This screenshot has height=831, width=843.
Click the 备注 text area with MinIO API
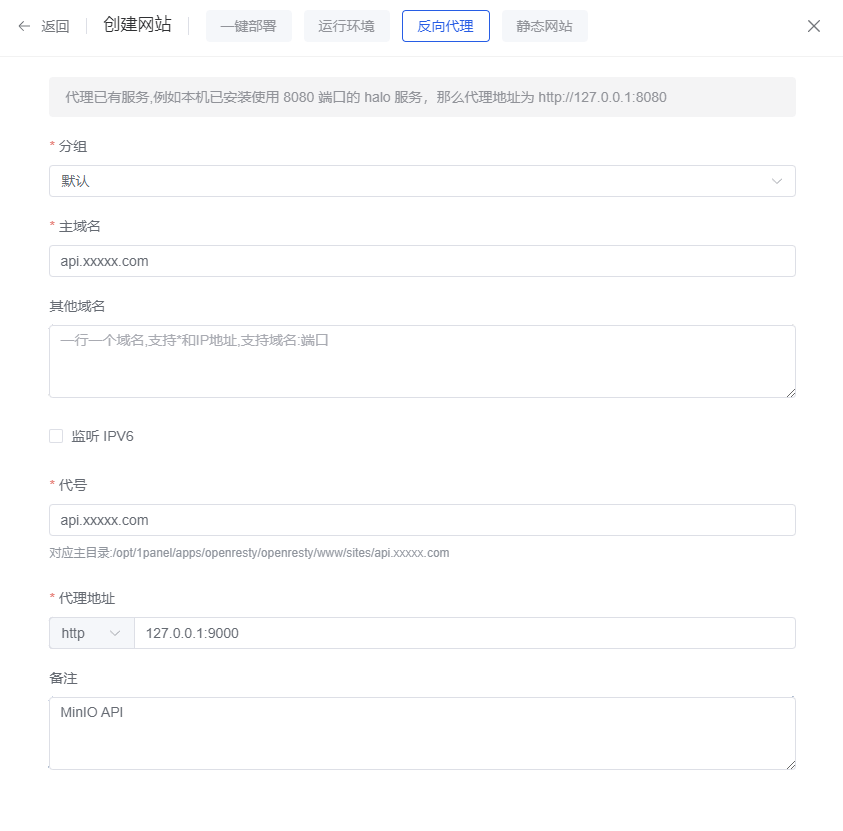pos(422,733)
